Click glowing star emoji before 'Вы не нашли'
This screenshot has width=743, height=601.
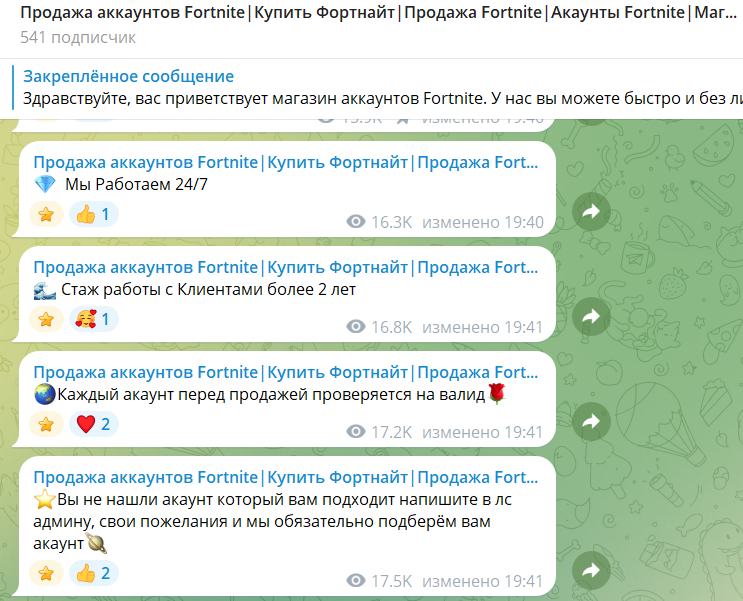(45, 500)
